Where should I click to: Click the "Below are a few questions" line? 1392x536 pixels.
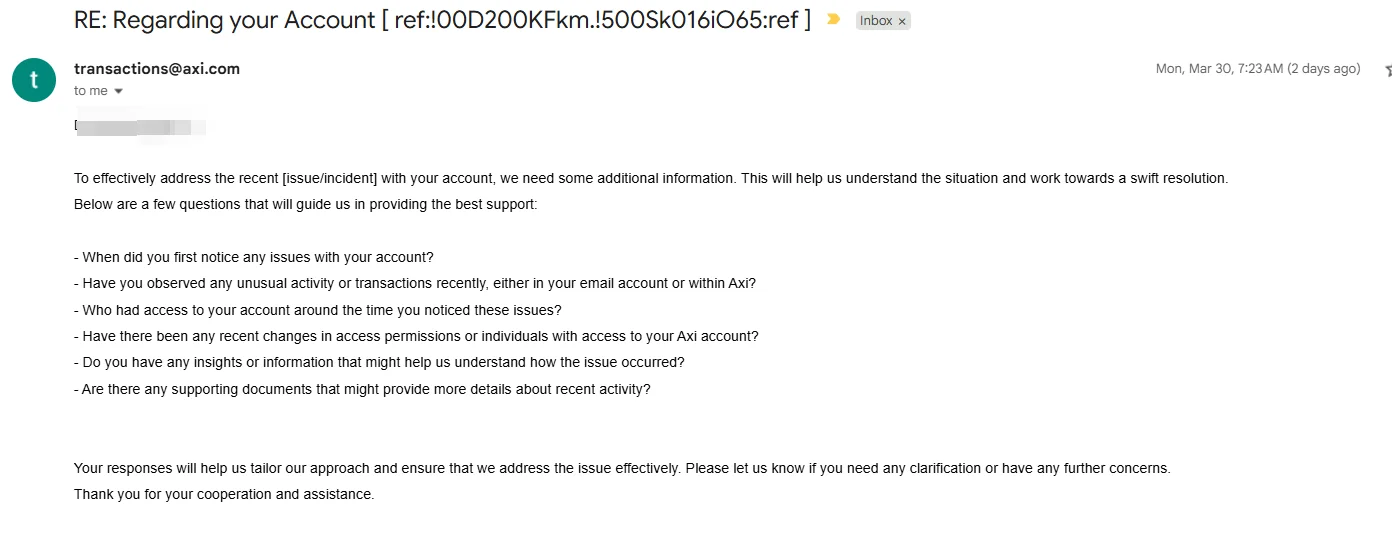(x=305, y=204)
